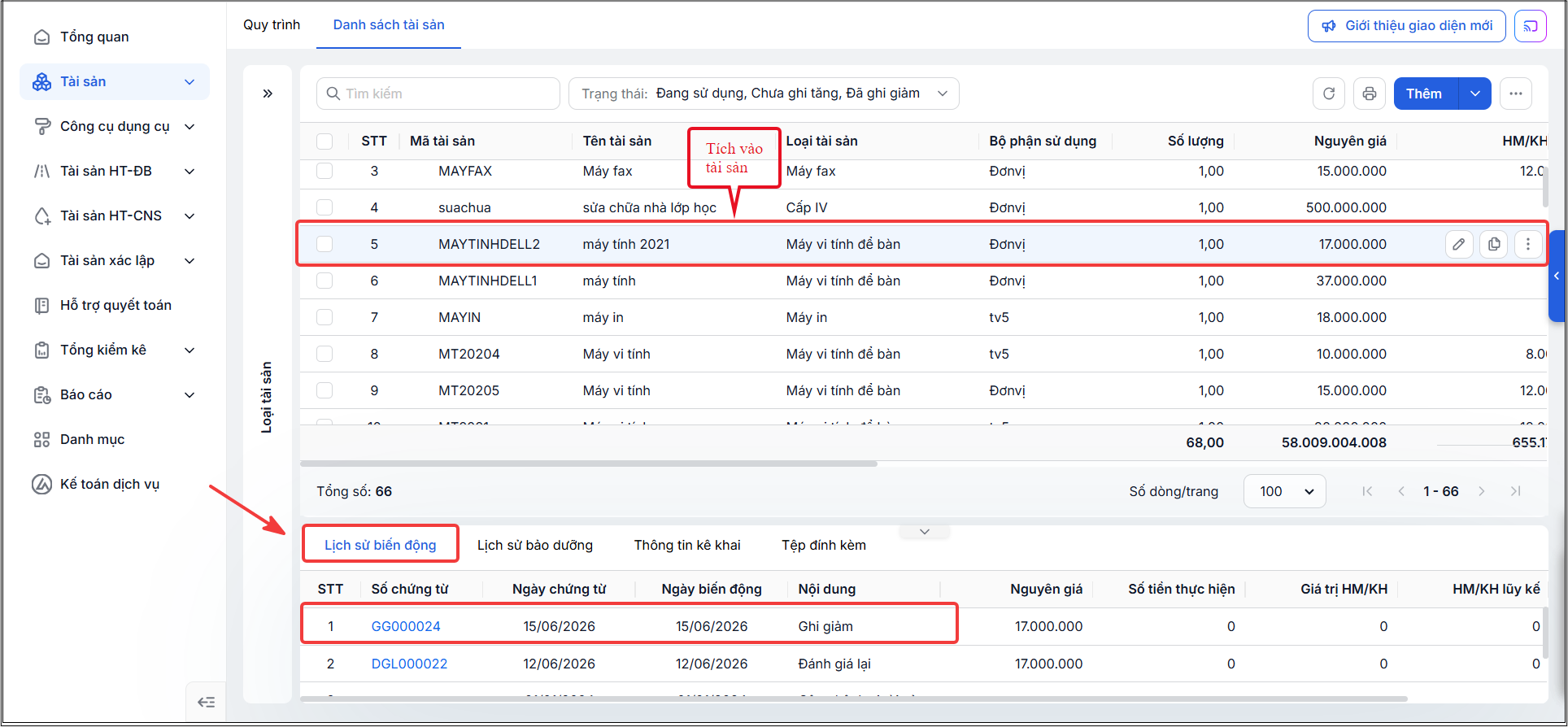This screenshot has width=1568, height=727.
Task: Check the box for MT20204 row
Action: 324,354
